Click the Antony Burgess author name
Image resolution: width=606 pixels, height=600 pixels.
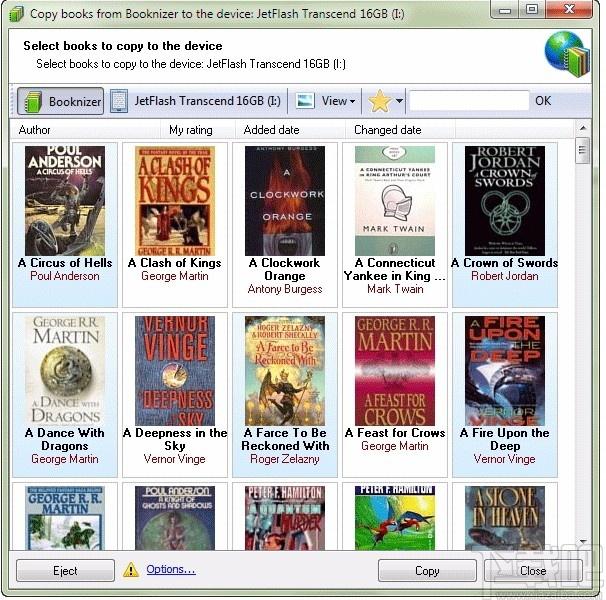pyautogui.click(x=285, y=289)
